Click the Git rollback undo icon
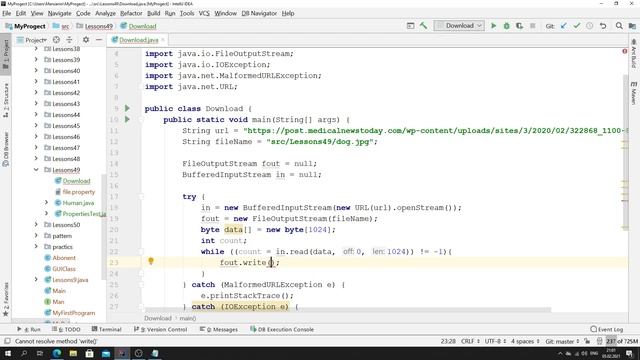 click(603, 26)
